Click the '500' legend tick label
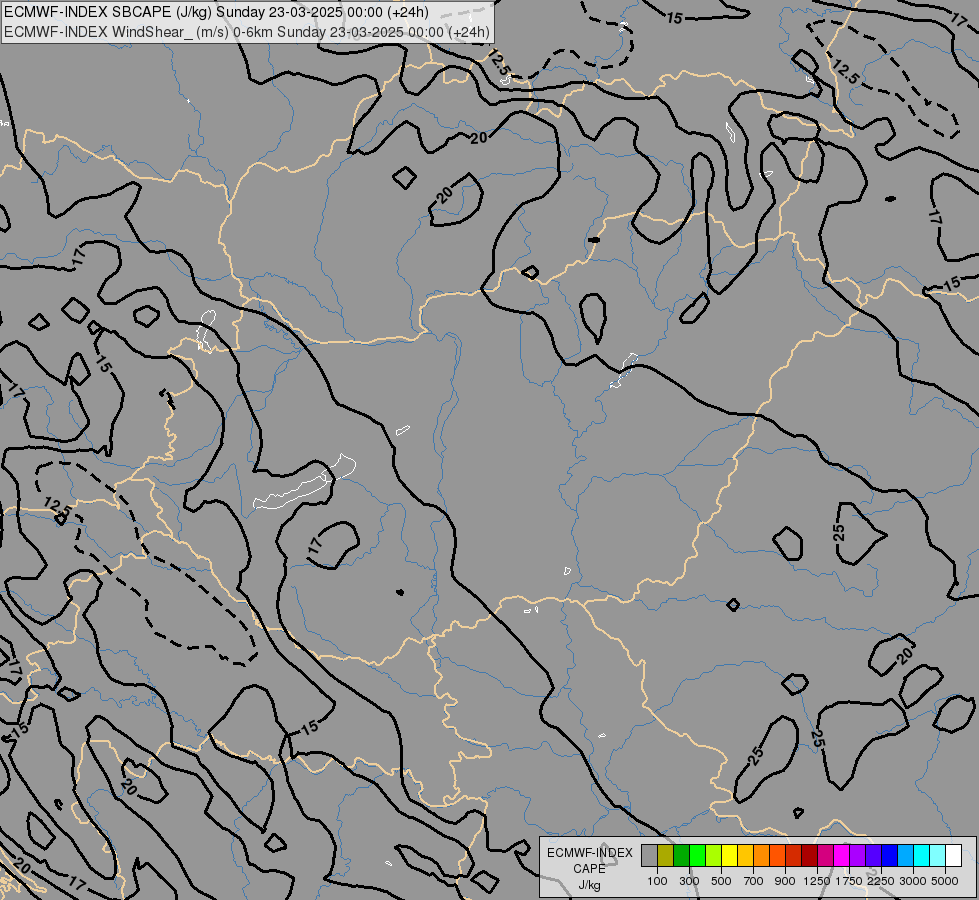Viewport: 979px width, 900px height. (x=721, y=881)
